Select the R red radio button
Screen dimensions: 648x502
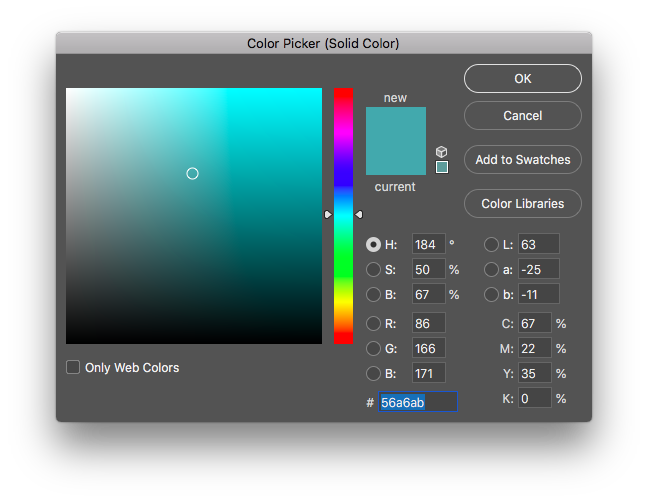[373, 324]
